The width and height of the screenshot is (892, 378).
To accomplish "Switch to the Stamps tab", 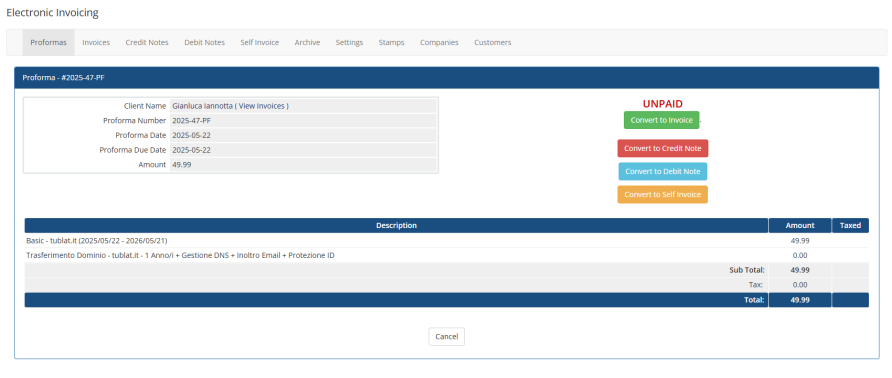I will pos(391,43).
